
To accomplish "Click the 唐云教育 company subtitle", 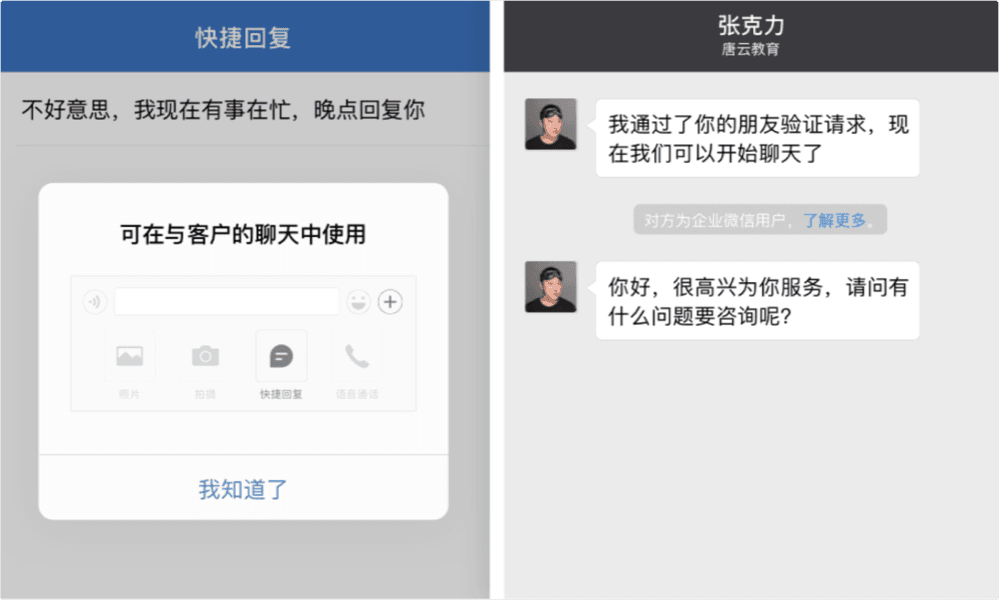I will coord(751,49).
